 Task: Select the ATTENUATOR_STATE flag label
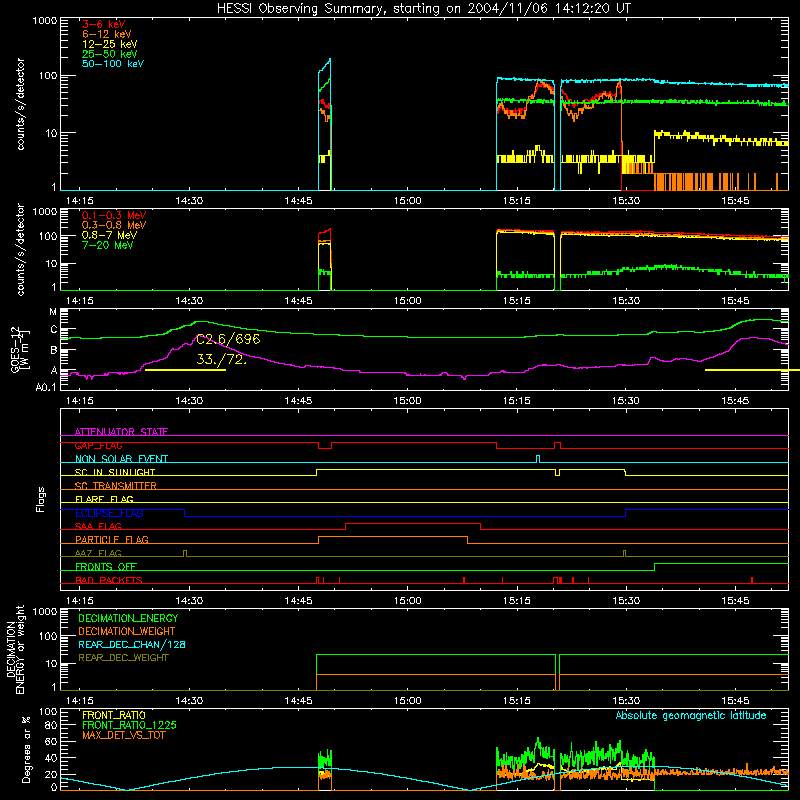[121, 432]
